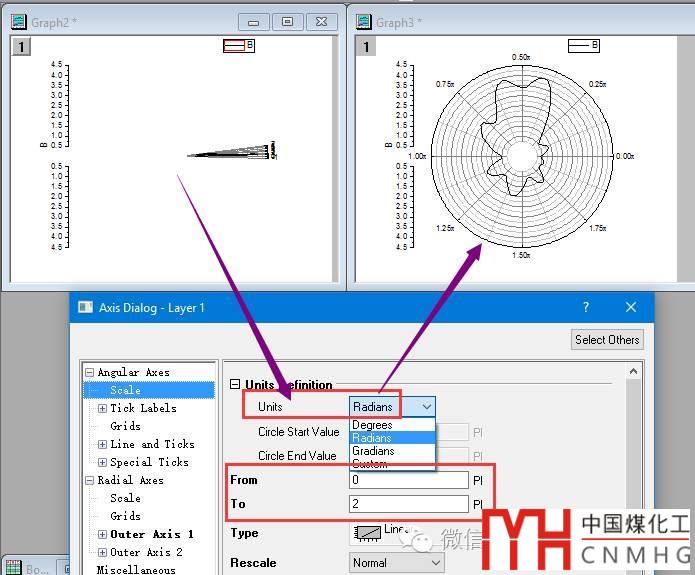Select layer 1 icon in Graph2

(21, 47)
